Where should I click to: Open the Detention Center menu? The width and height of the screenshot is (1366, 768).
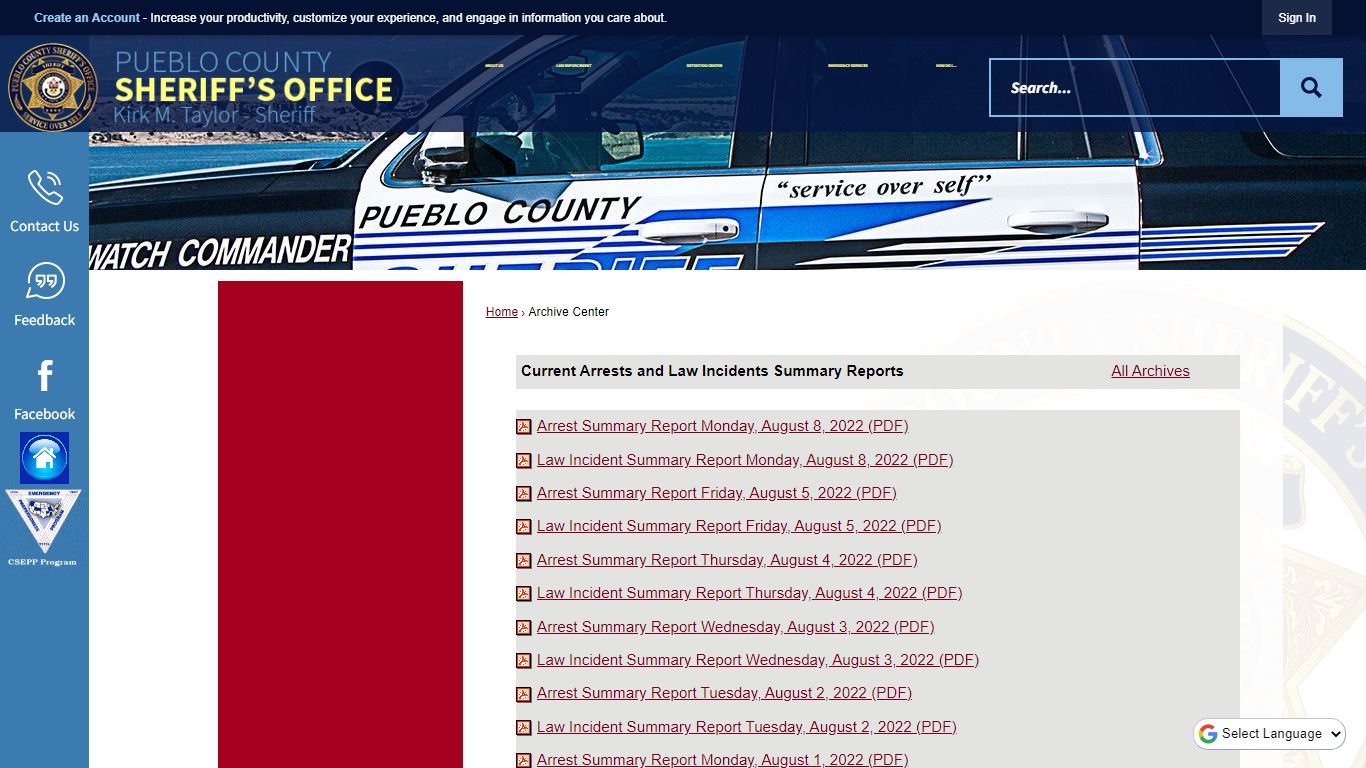(x=705, y=66)
